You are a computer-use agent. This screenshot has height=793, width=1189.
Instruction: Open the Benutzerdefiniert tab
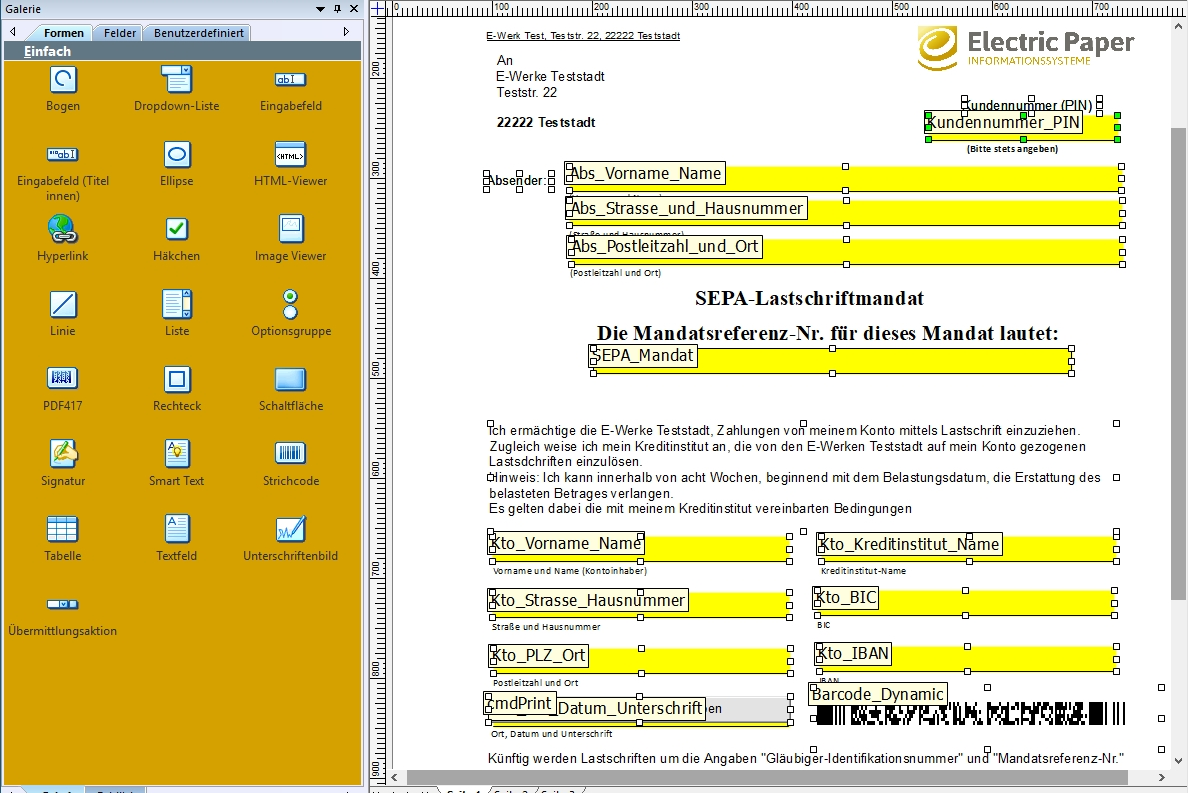coord(199,33)
